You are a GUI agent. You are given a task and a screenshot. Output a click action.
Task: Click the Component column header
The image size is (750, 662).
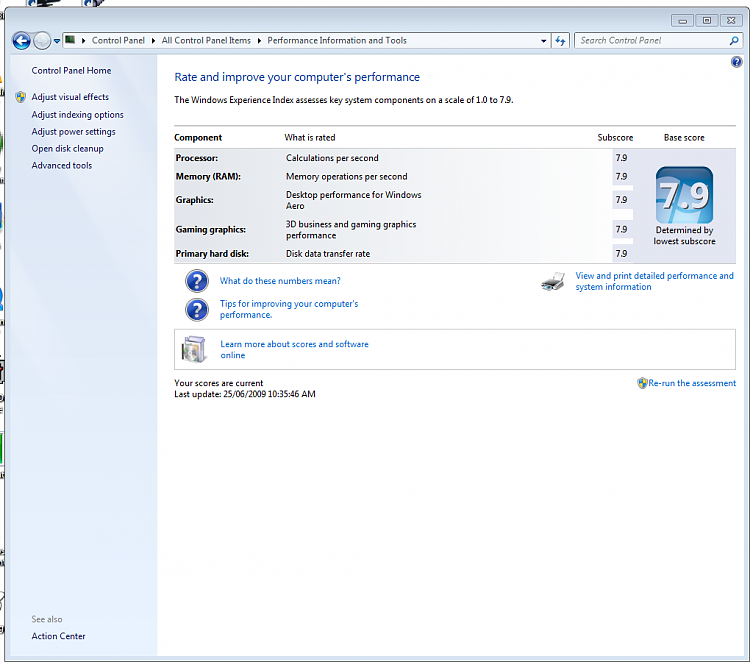(198, 138)
